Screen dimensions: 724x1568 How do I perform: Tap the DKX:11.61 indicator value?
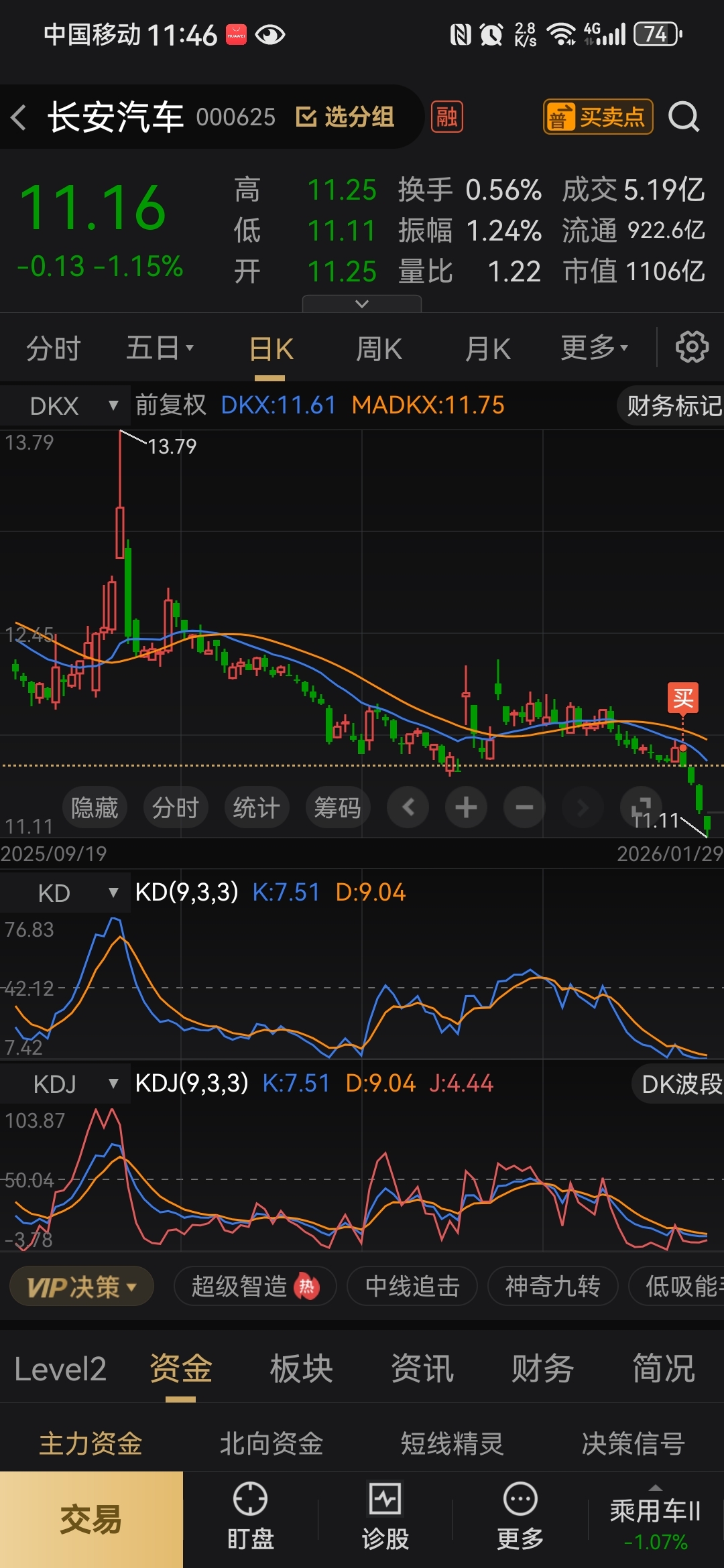click(x=278, y=405)
